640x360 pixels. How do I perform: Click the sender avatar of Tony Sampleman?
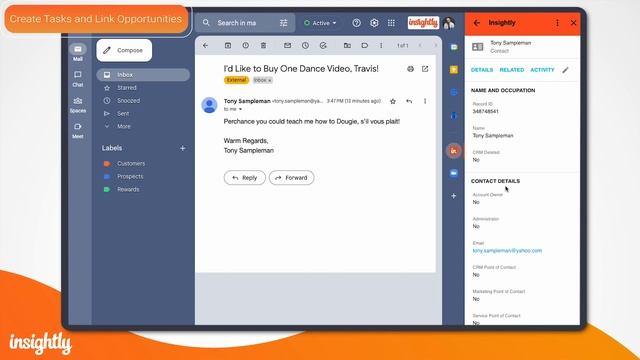pyautogui.click(x=209, y=105)
